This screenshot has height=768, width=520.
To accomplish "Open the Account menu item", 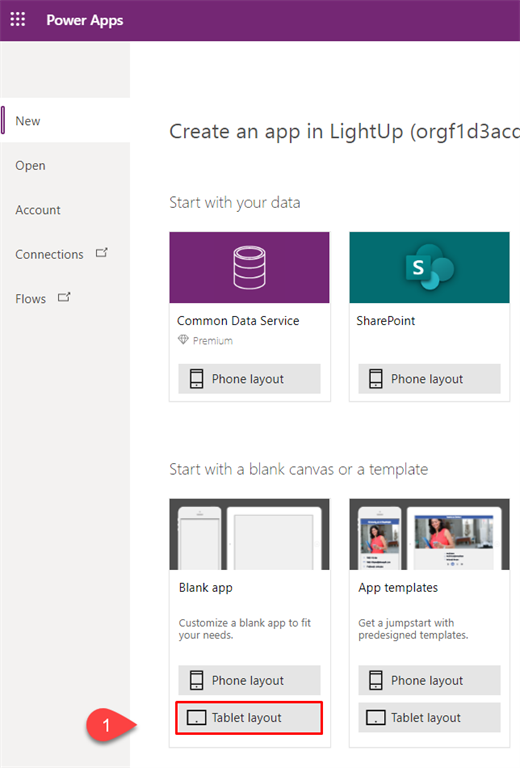I will (66, 210).
